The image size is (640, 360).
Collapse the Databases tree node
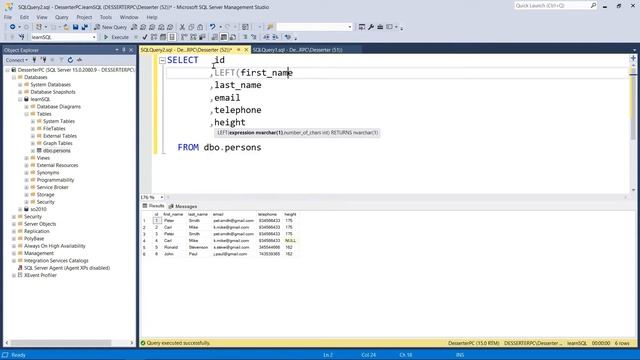(14, 77)
